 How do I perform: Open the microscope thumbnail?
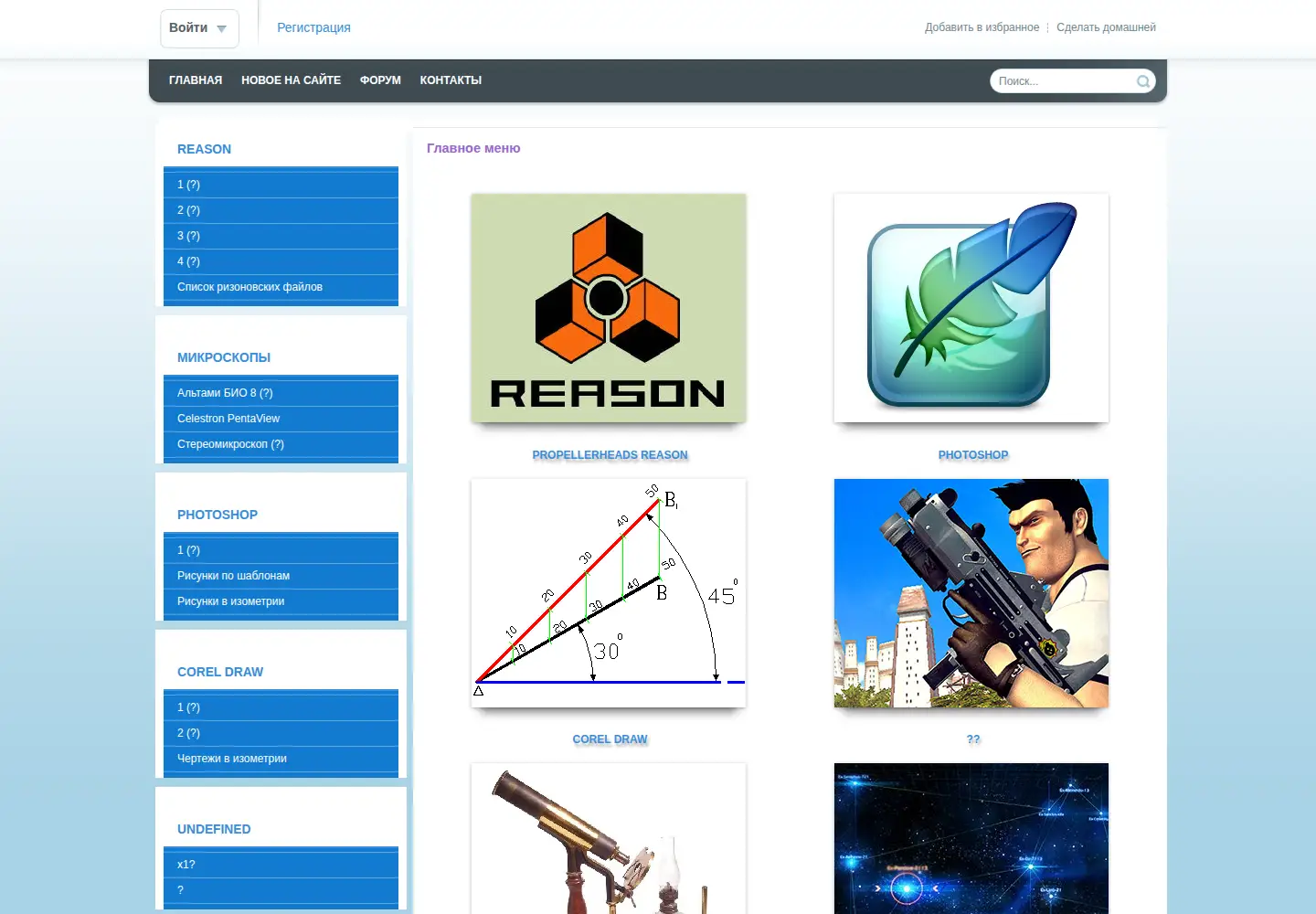click(x=609, y=838)
